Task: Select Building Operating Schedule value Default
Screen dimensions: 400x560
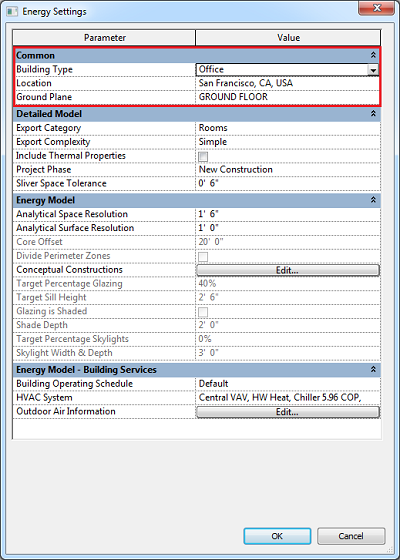Action: (288, 384)
